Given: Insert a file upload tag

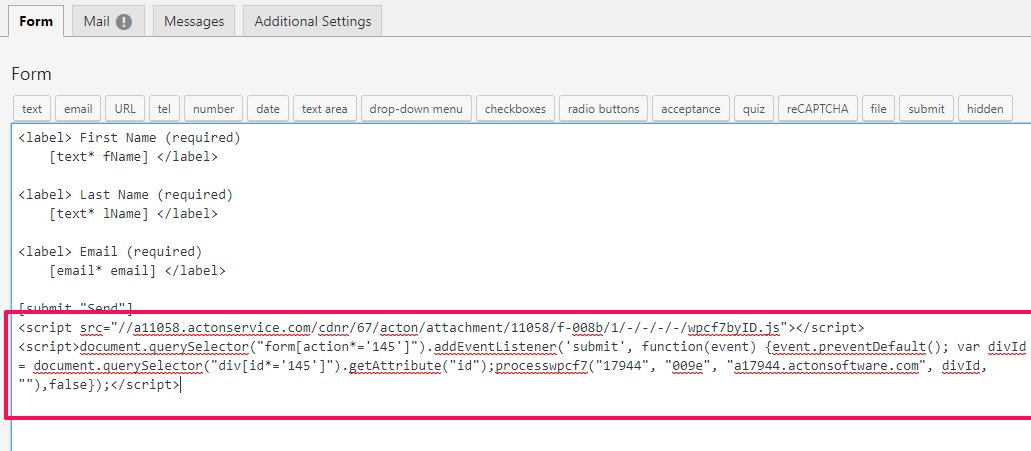Looking at the screenshot, I should (878, 108).
